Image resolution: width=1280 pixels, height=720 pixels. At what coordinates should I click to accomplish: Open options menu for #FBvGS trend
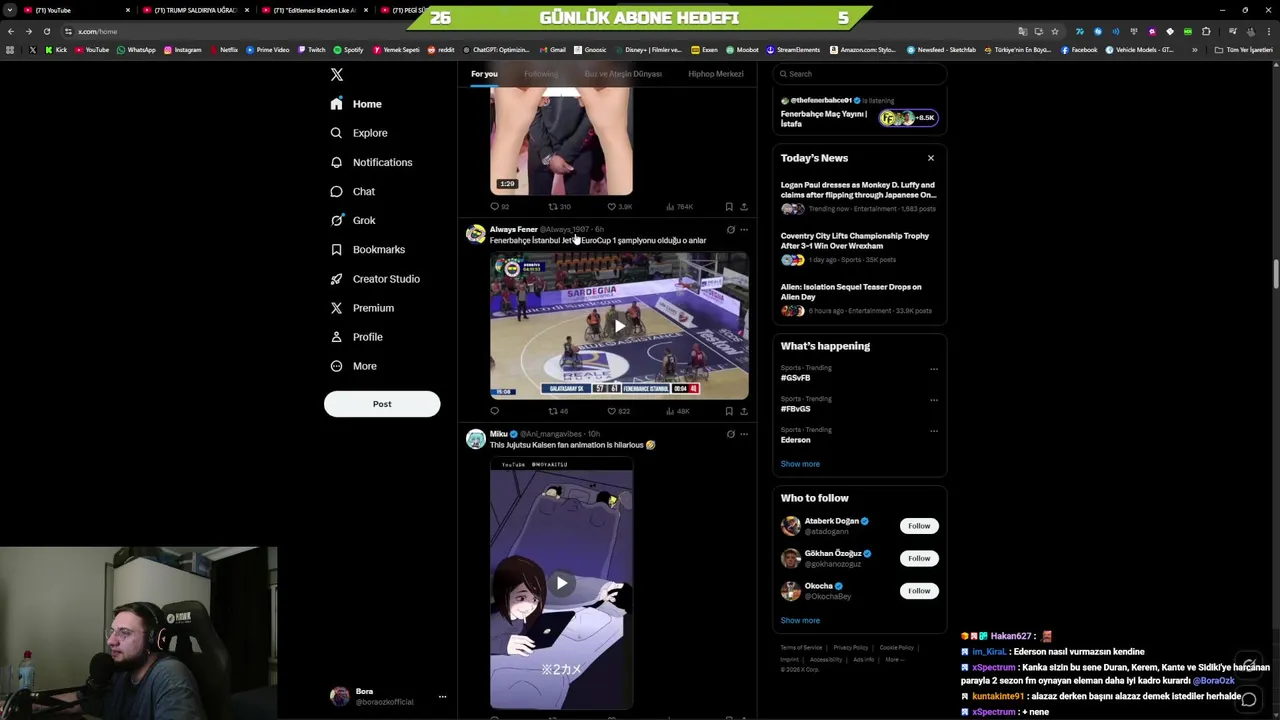click(x=934, y=400)
